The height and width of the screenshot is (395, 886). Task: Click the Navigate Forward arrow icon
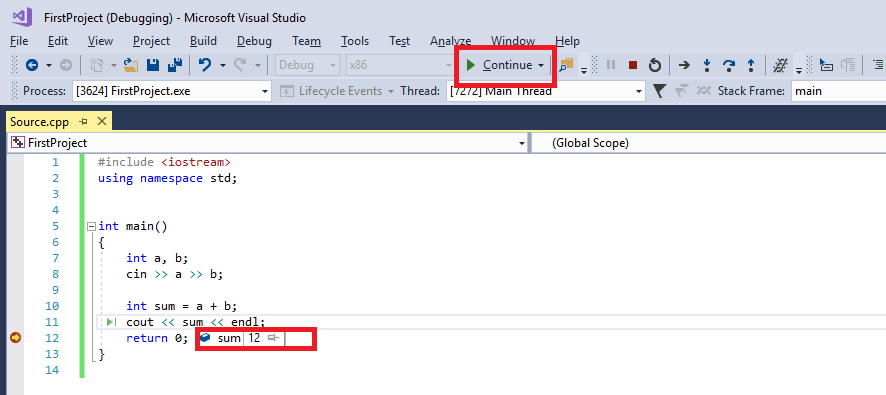pos(66,66)
